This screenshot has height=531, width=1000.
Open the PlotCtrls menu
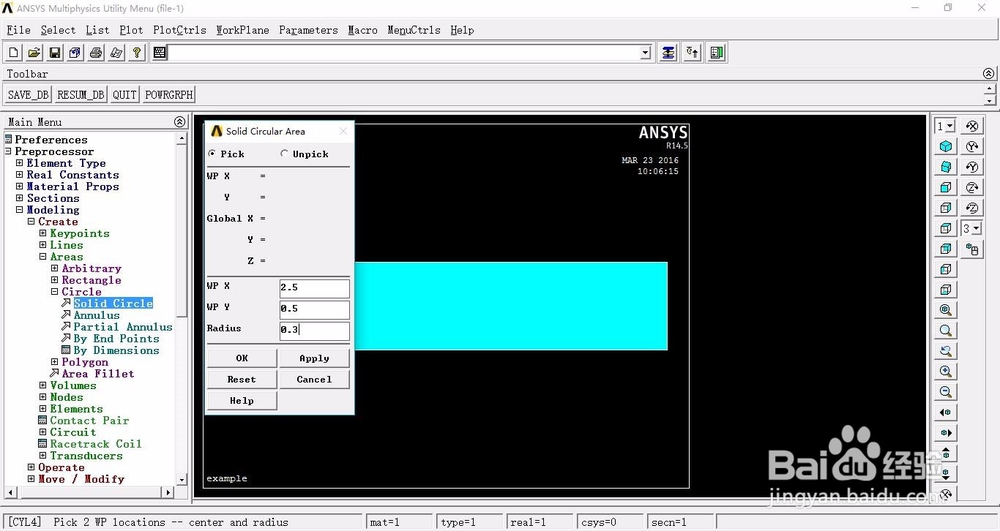click(180, 30)
